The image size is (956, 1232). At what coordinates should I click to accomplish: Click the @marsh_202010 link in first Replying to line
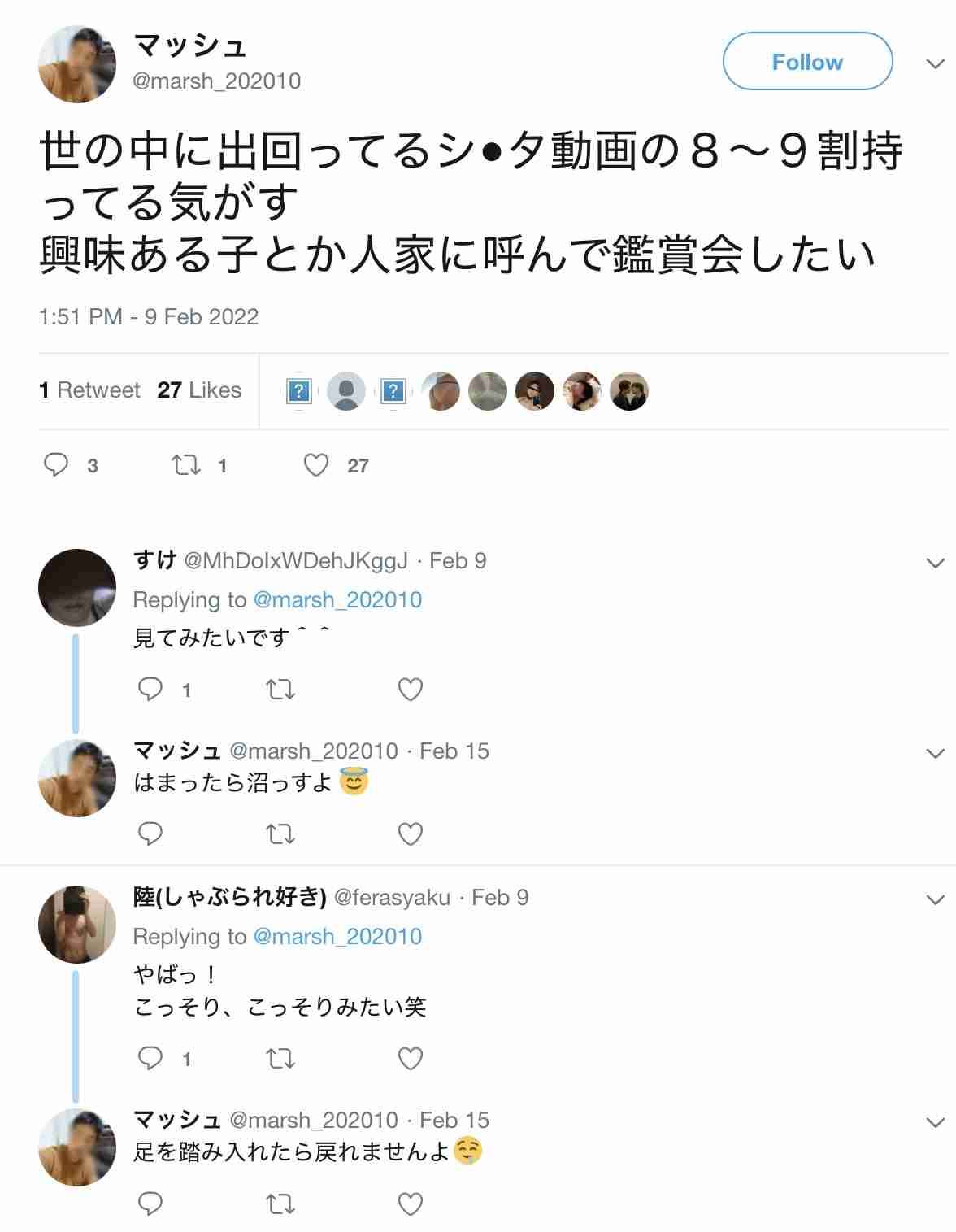coord(337,599)
